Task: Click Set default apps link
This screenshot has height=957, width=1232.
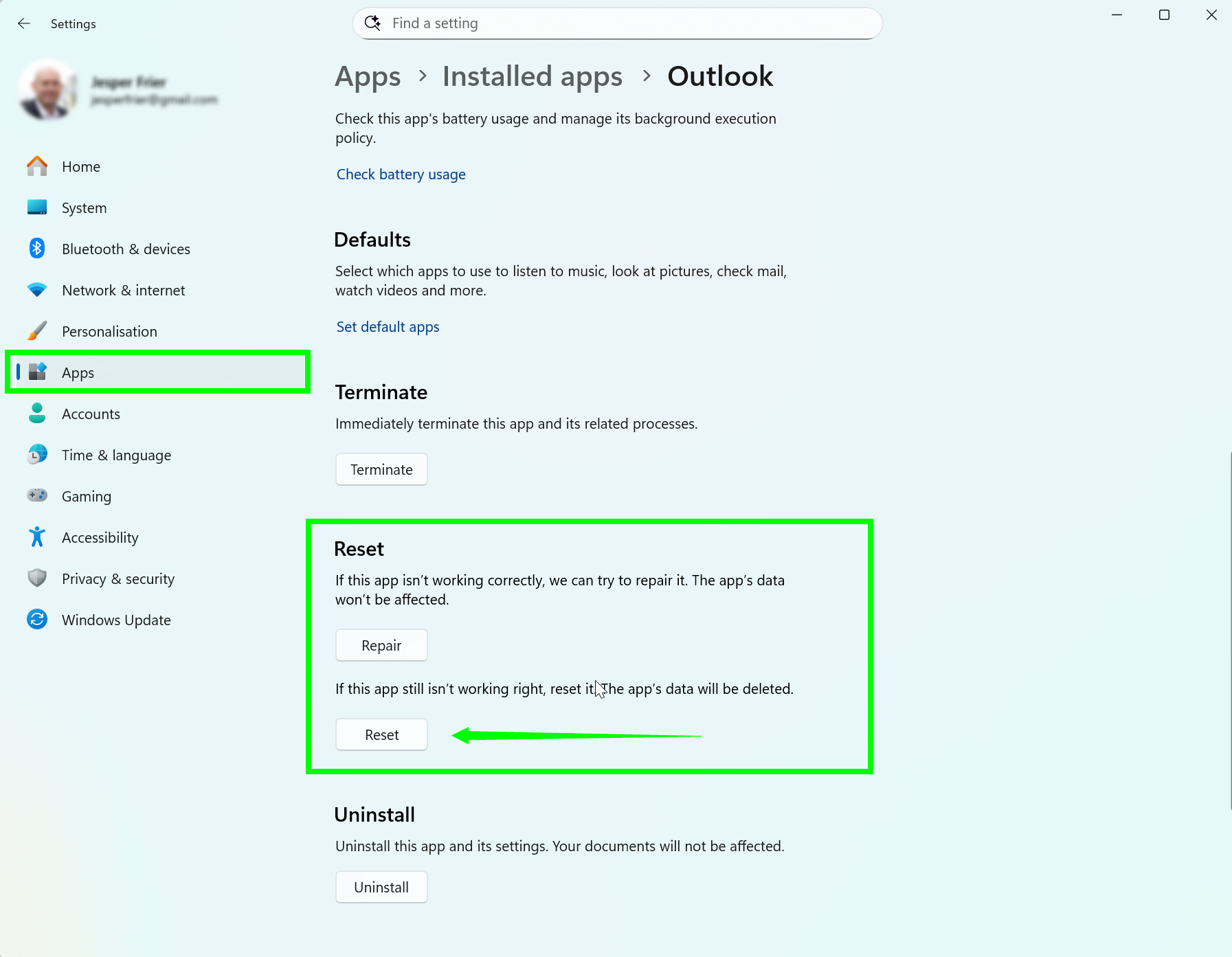Action: point(388,327)
